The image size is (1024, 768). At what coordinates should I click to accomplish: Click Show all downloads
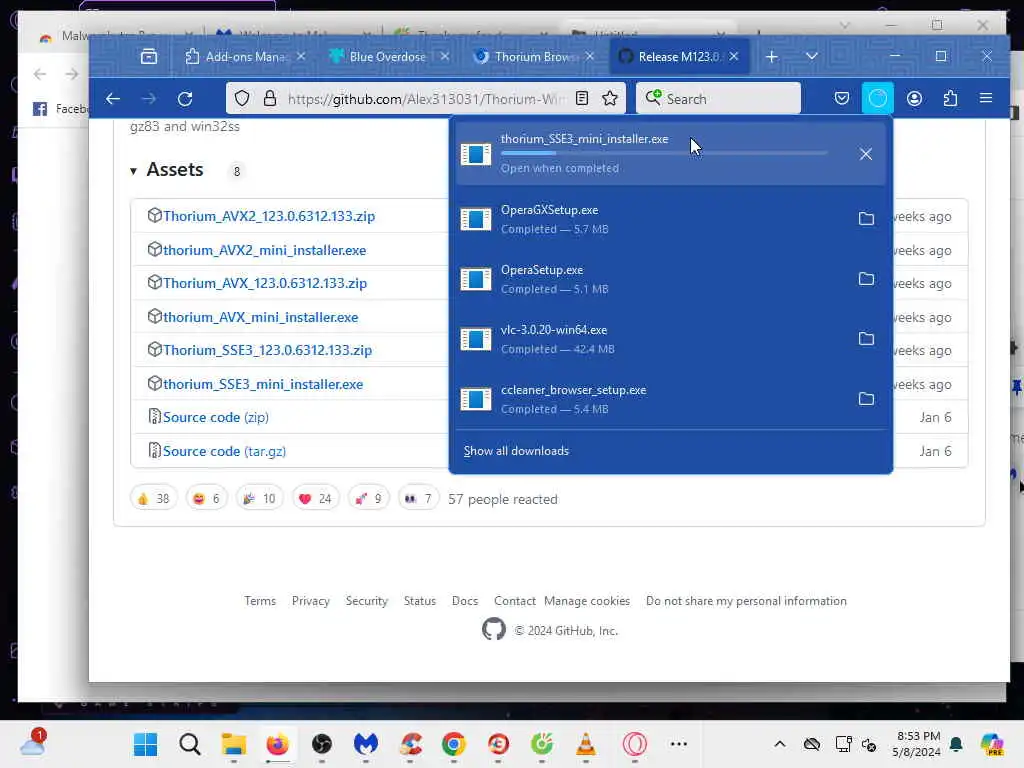[516, 451]
